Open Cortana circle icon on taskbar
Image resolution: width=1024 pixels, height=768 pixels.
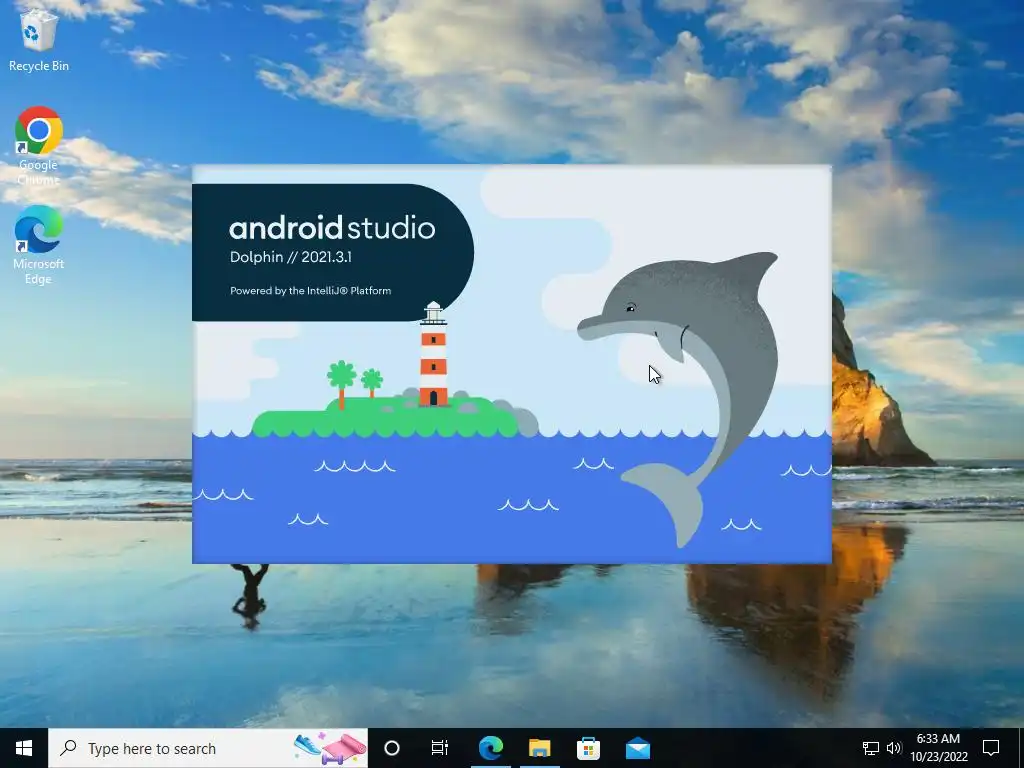pyautogui.click(x=392, y=748)
